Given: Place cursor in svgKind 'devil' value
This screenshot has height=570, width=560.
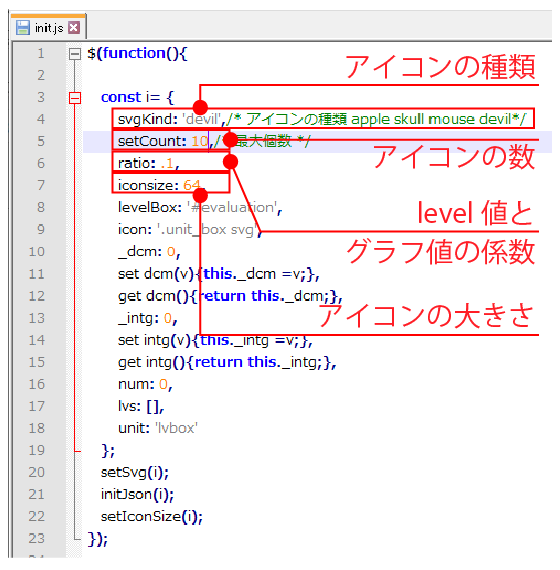Looking at the screenshot, I should (202, 119).
